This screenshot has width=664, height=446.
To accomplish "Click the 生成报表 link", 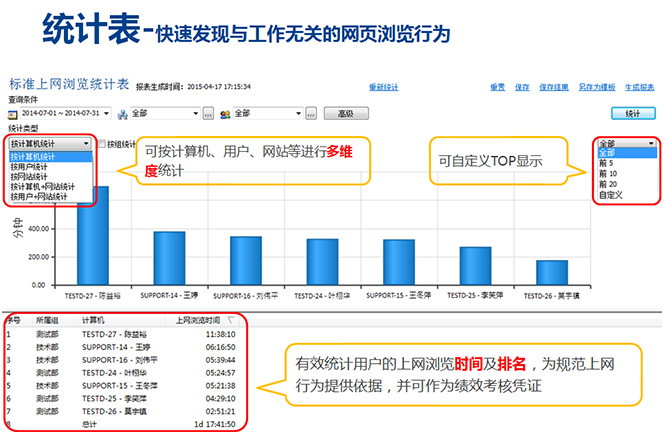I will pos(641,87).
